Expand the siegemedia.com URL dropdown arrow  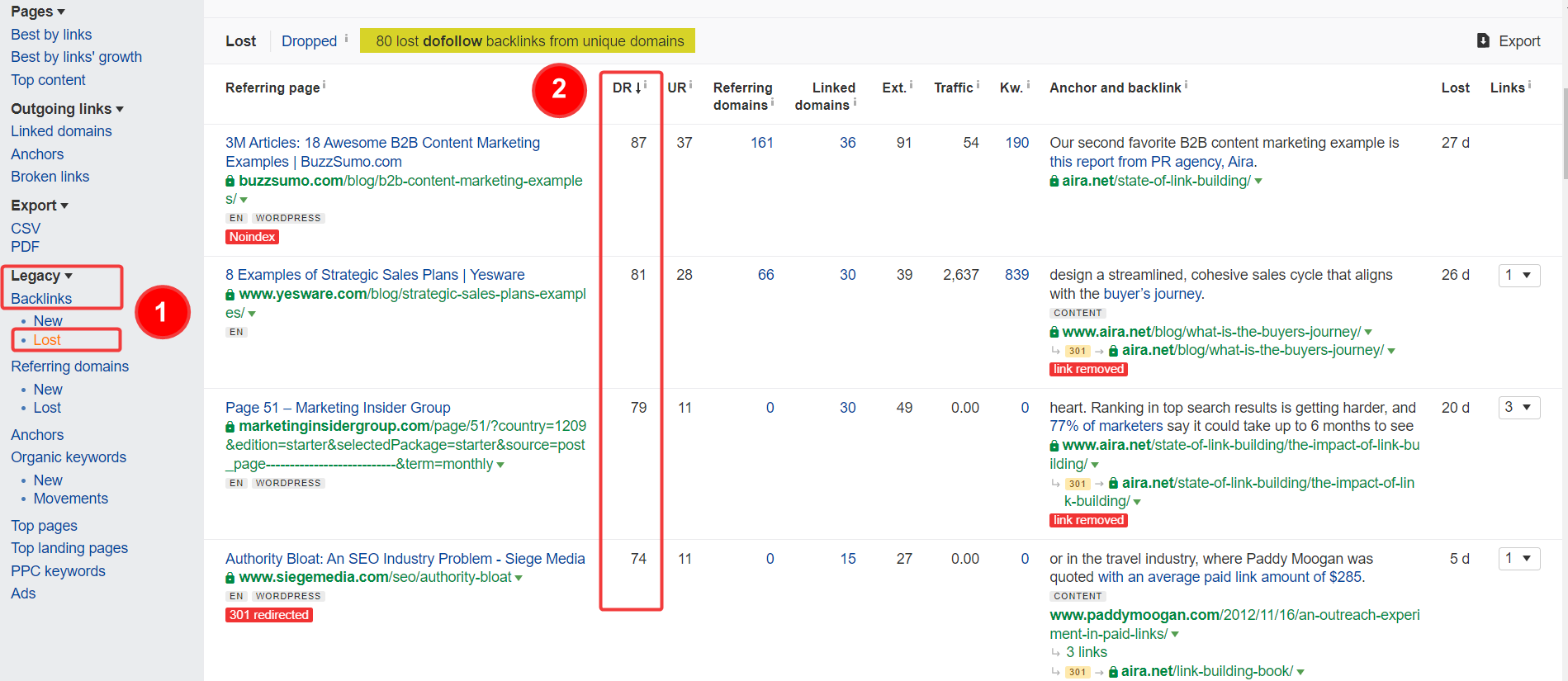(x=519, y=578)
